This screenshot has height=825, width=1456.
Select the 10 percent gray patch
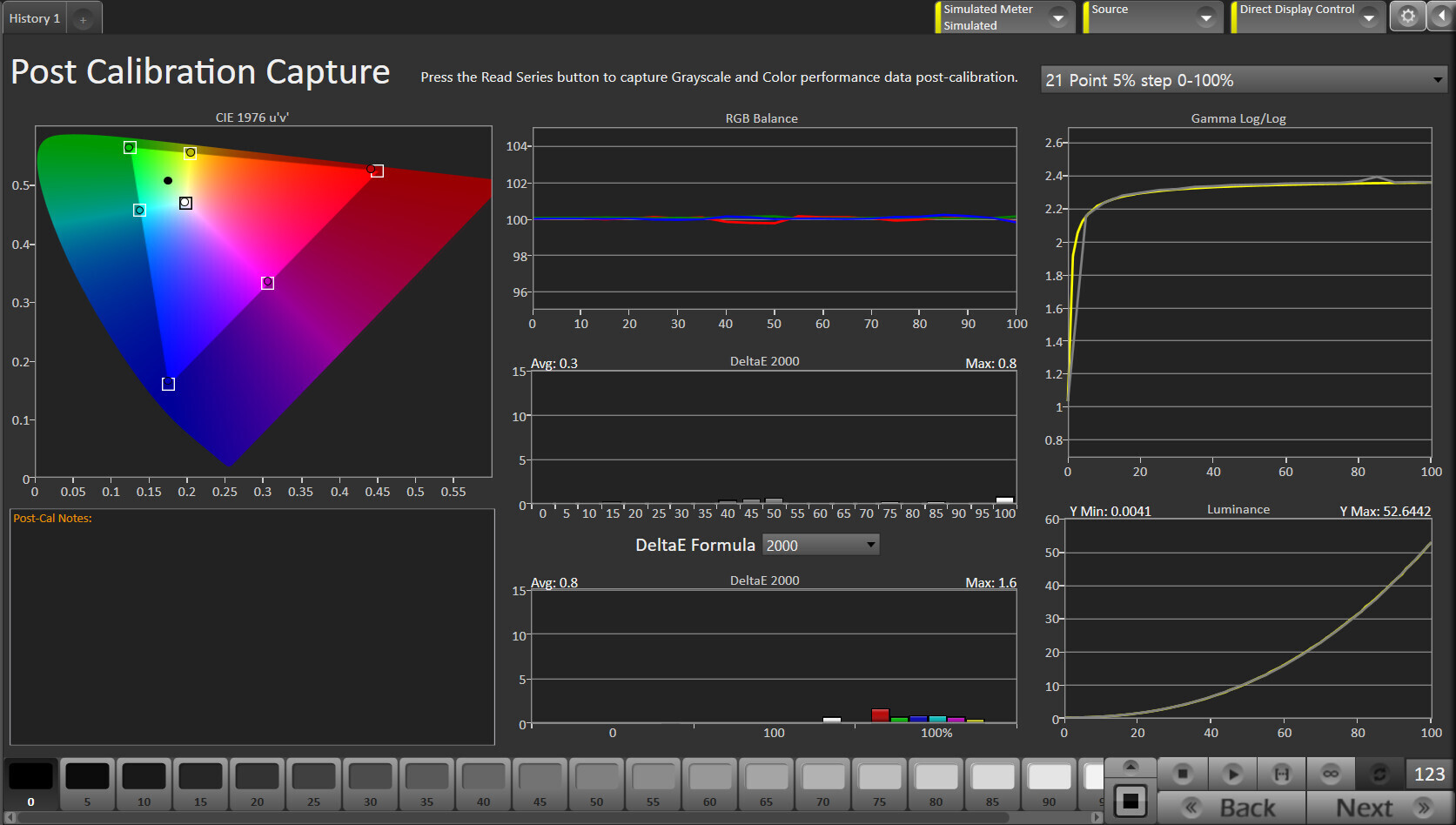coord(144,784)
